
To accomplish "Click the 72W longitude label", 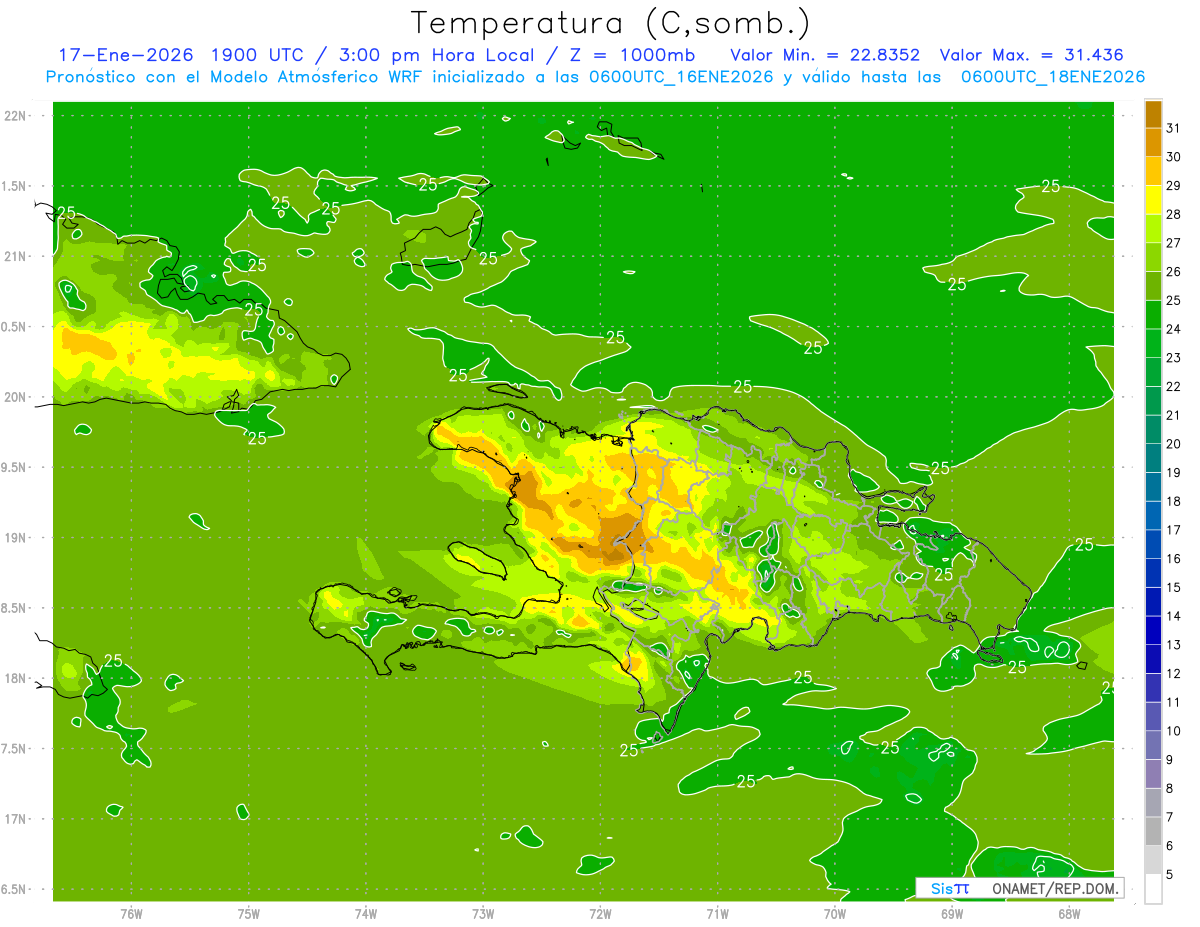I will click(600, 914).
